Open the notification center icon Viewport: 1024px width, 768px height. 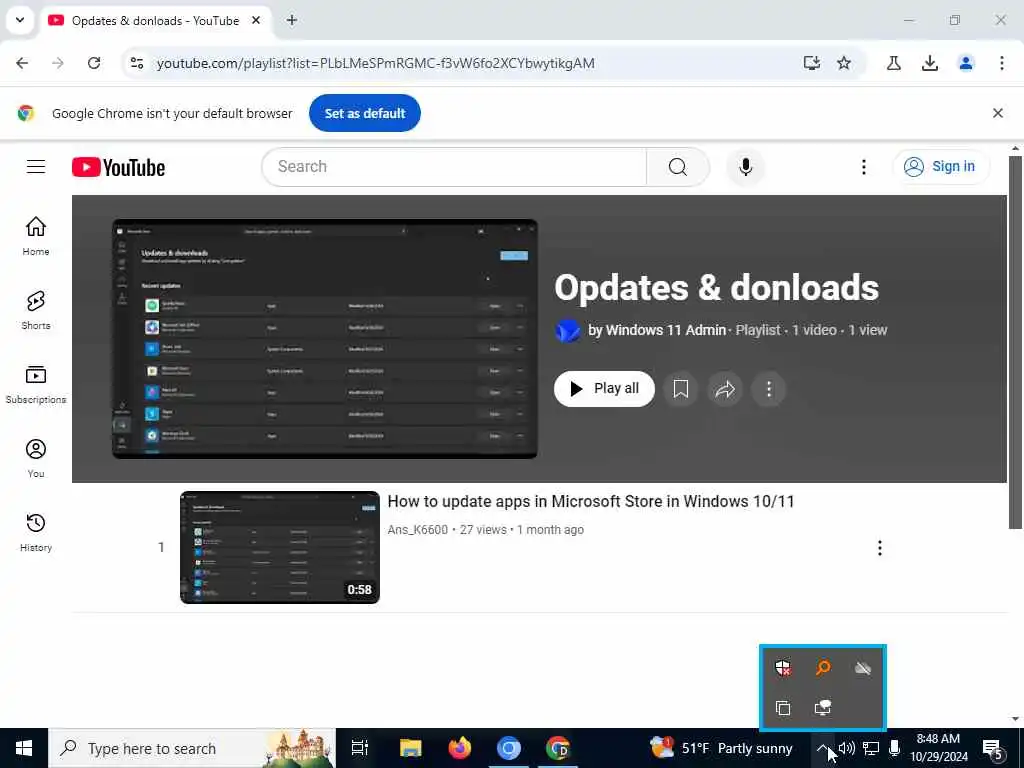pyautogui.click(x=993, y=749)
